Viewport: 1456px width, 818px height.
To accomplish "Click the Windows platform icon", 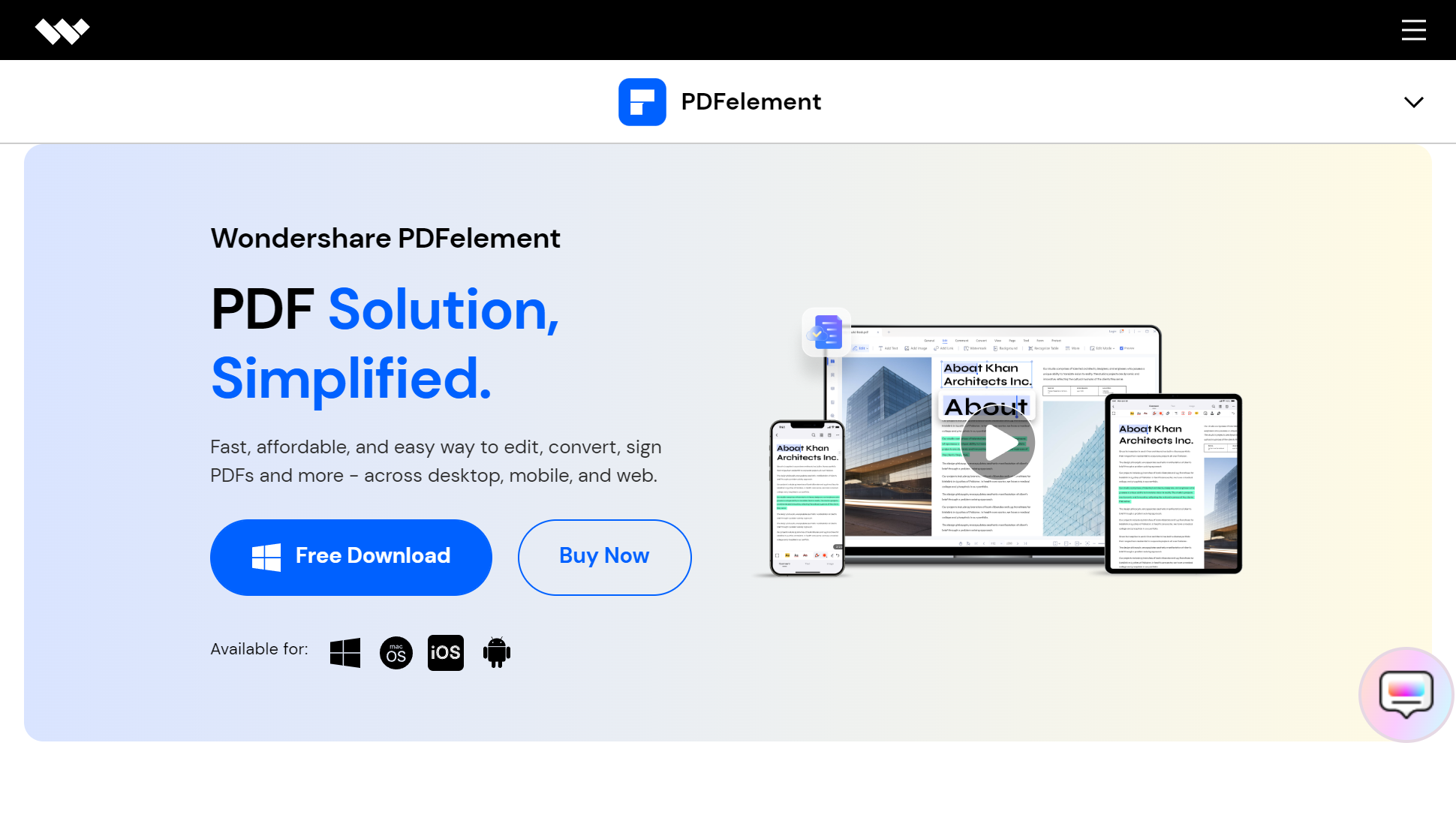I will (345, 652).
